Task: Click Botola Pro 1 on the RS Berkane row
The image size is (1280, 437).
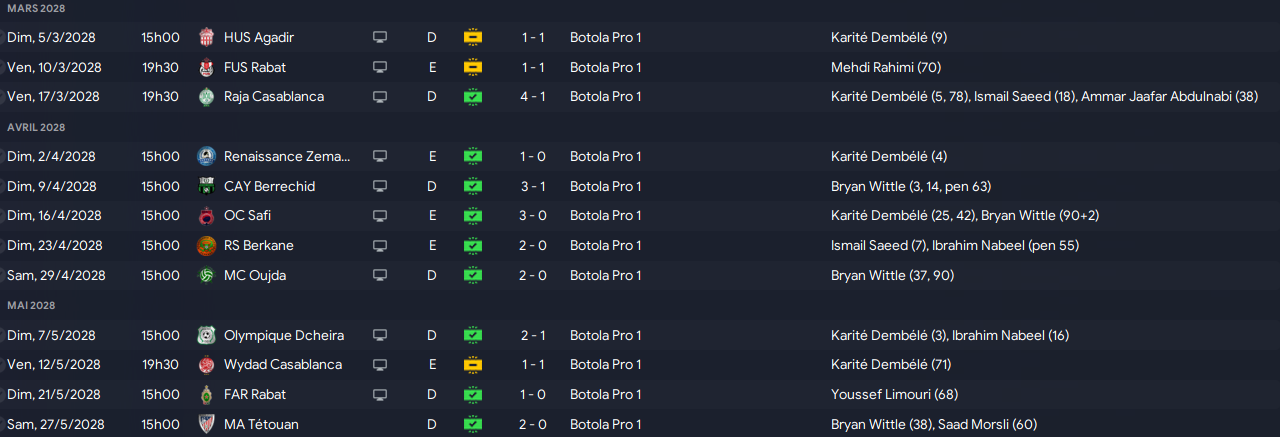Action: click(x=606, y=245)
